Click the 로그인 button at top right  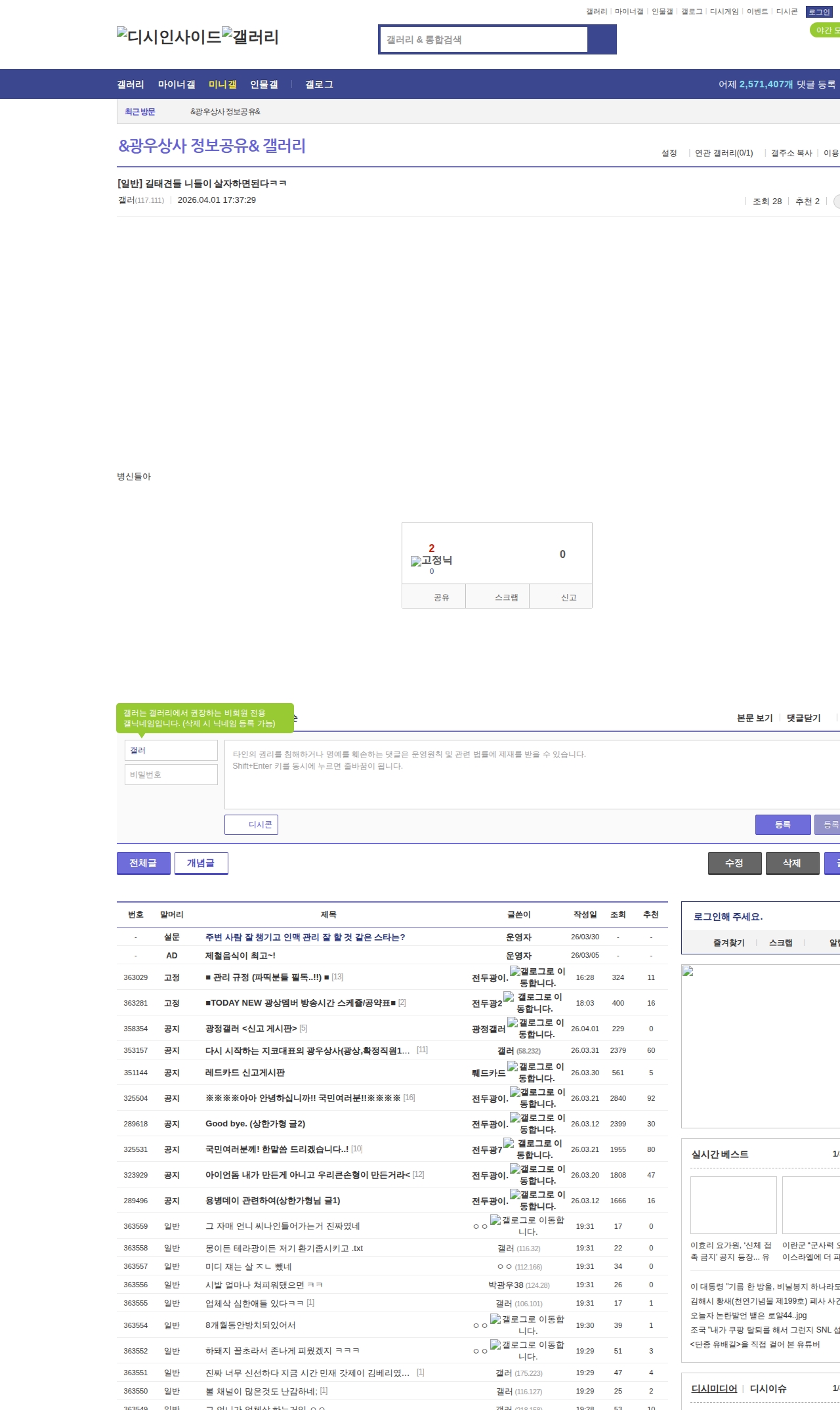818,12
